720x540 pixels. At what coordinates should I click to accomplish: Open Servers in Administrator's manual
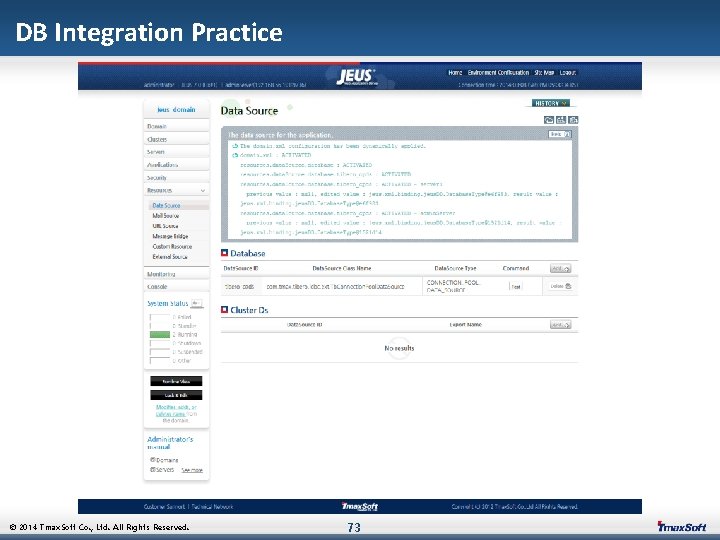point(165,470)
